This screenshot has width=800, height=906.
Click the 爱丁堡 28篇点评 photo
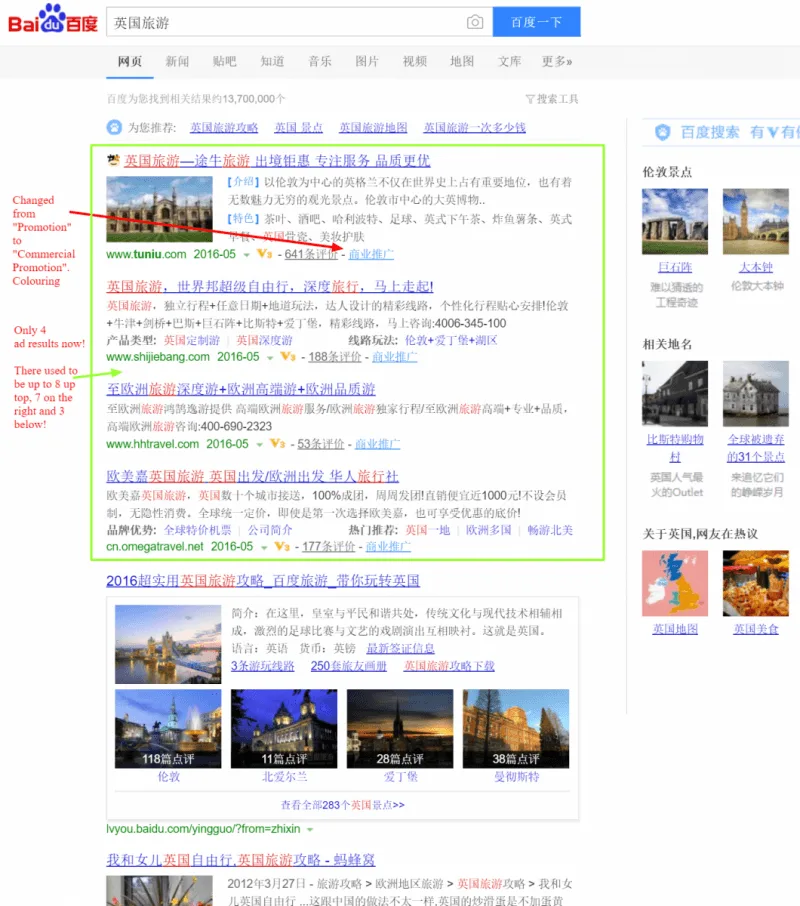[400, 729]
